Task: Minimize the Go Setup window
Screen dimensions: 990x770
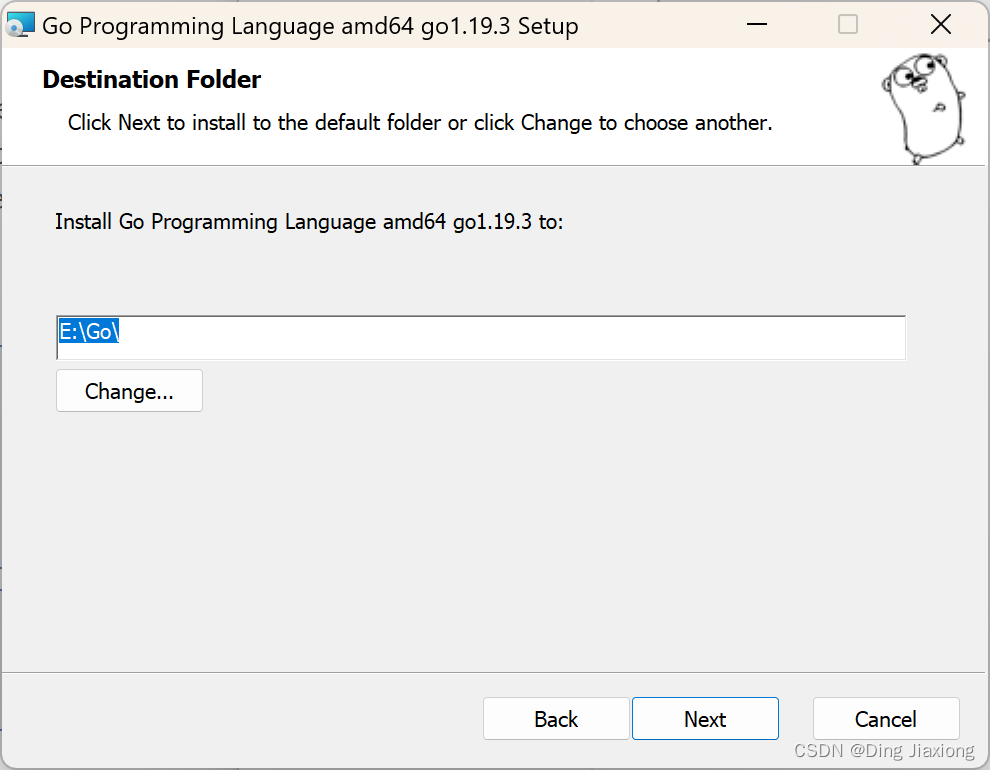Action: tap(756, 25)
